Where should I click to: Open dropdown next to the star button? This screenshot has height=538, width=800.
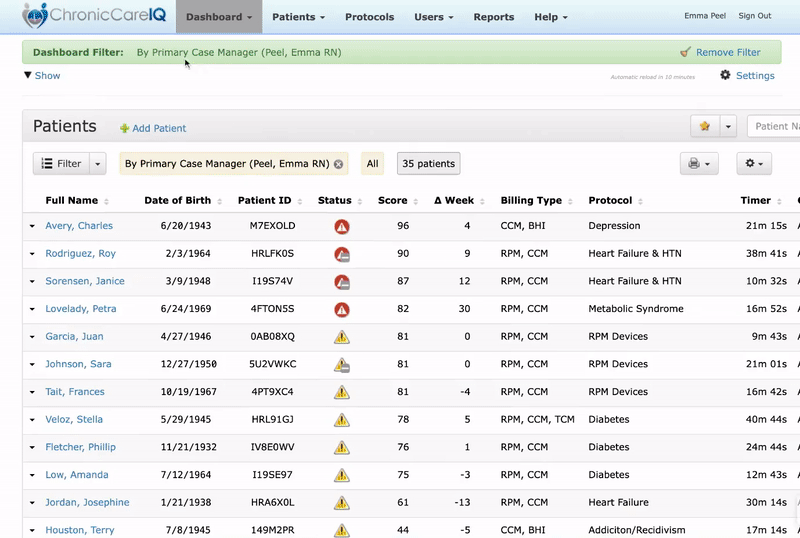point(729,126)
